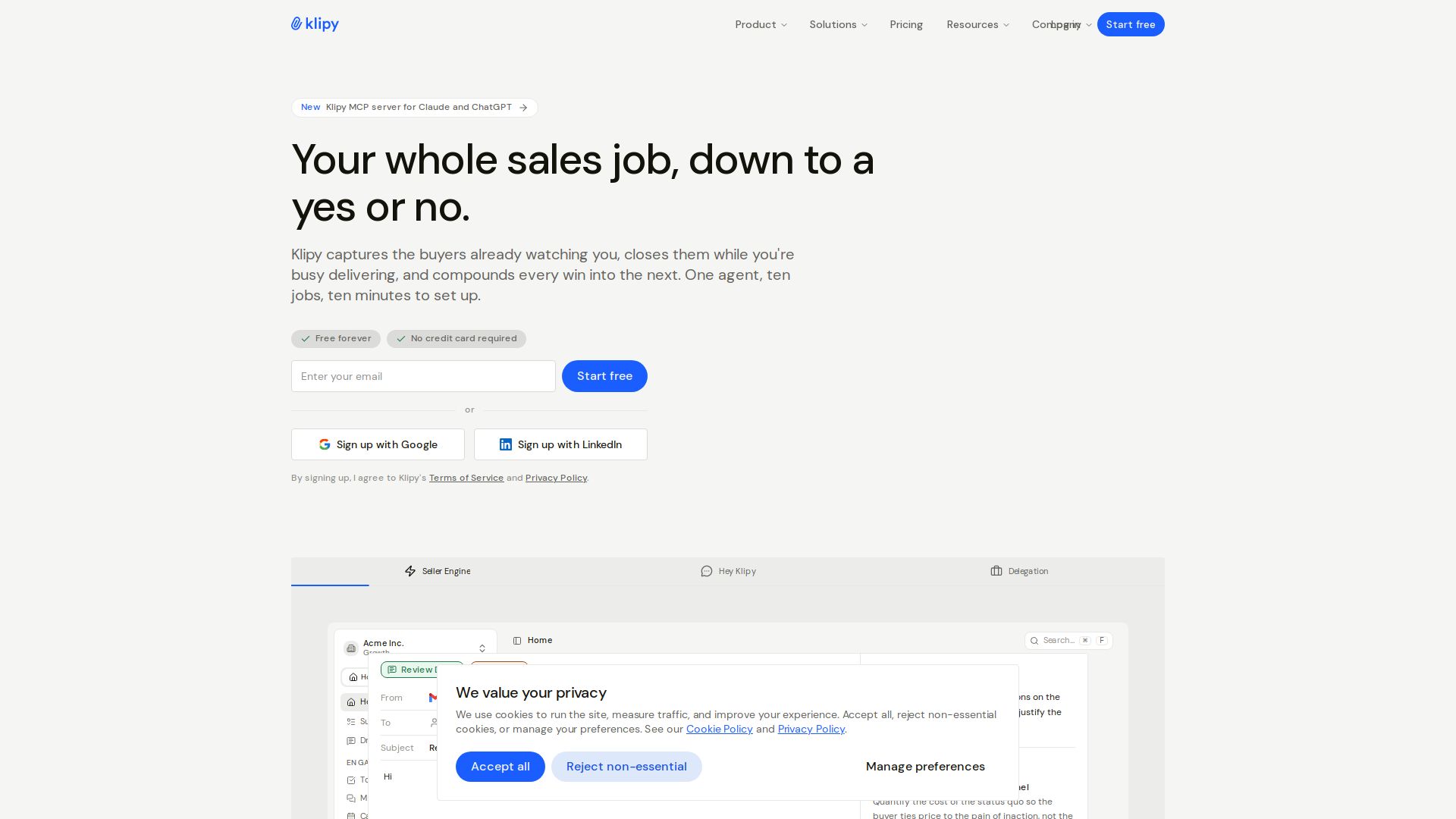Click the Search box in the app preview

[x=1068, y=641]
